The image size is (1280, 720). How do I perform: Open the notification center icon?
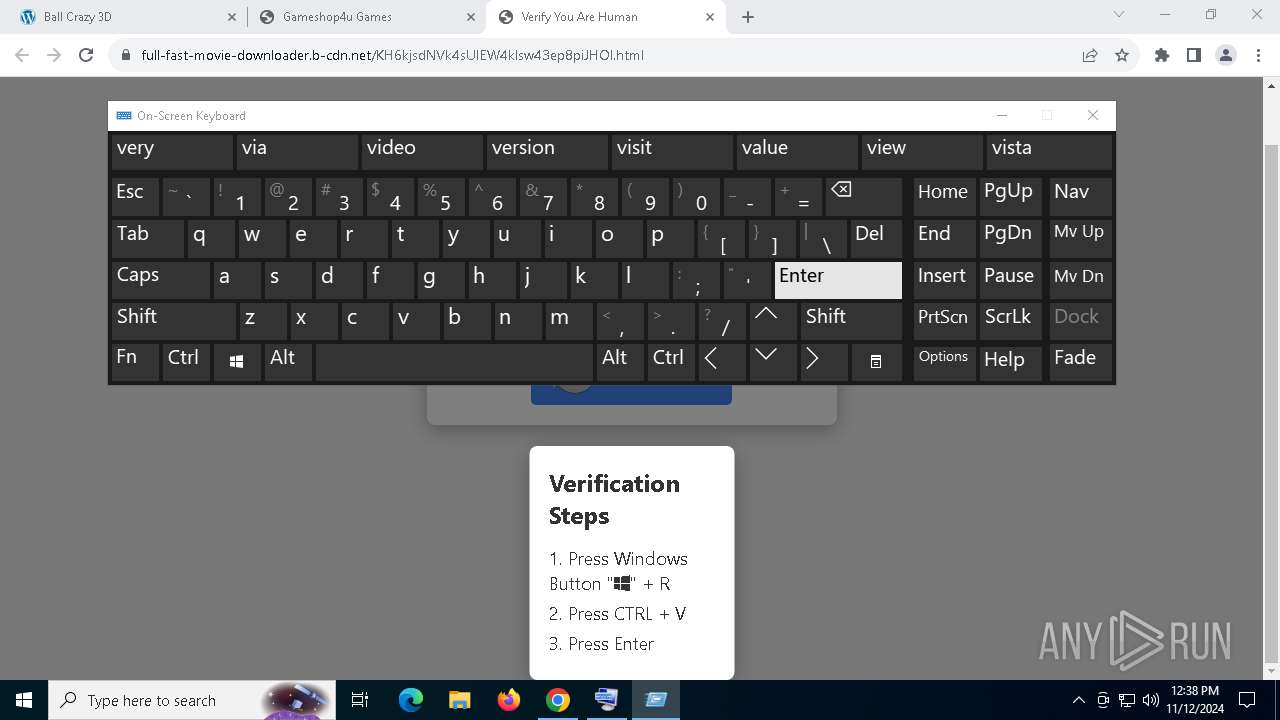[x=1247, y=700]
